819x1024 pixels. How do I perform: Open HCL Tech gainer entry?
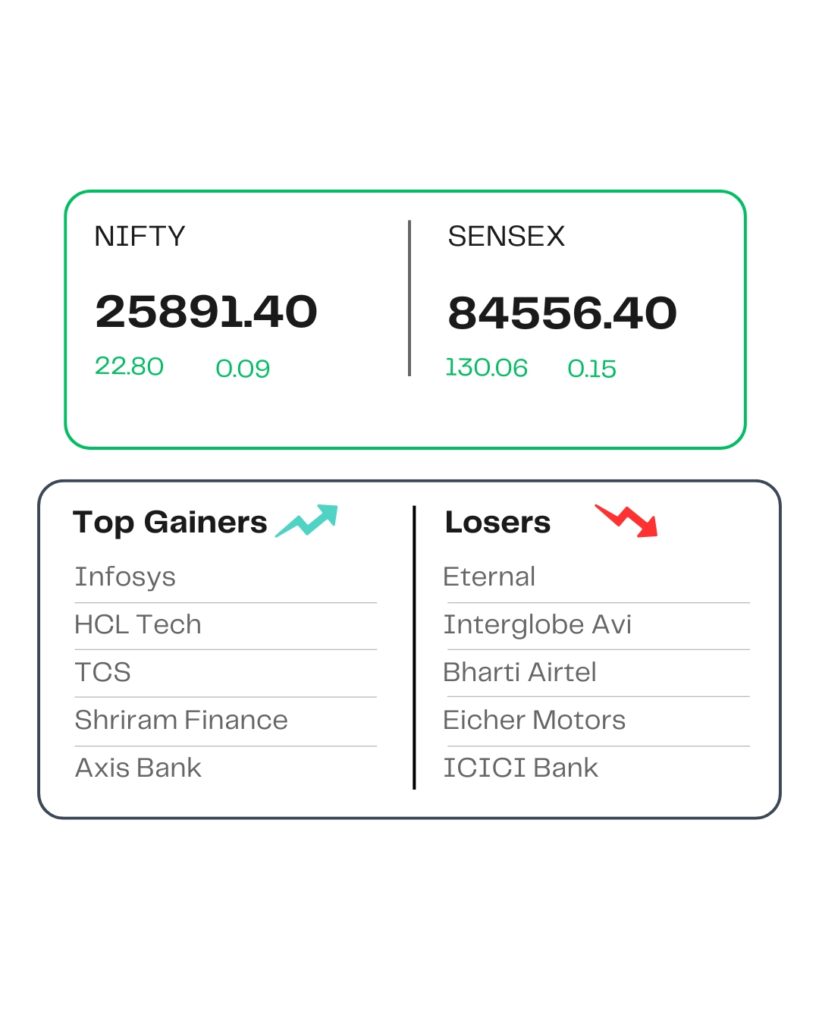[x=138, y=625]
